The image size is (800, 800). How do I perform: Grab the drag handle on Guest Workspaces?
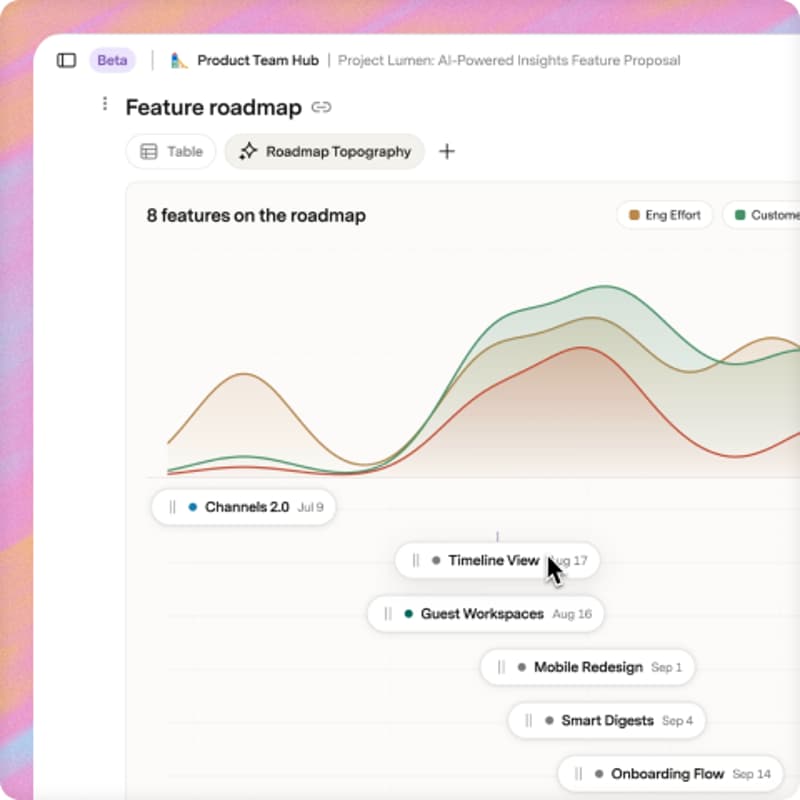tap(388, 613)
